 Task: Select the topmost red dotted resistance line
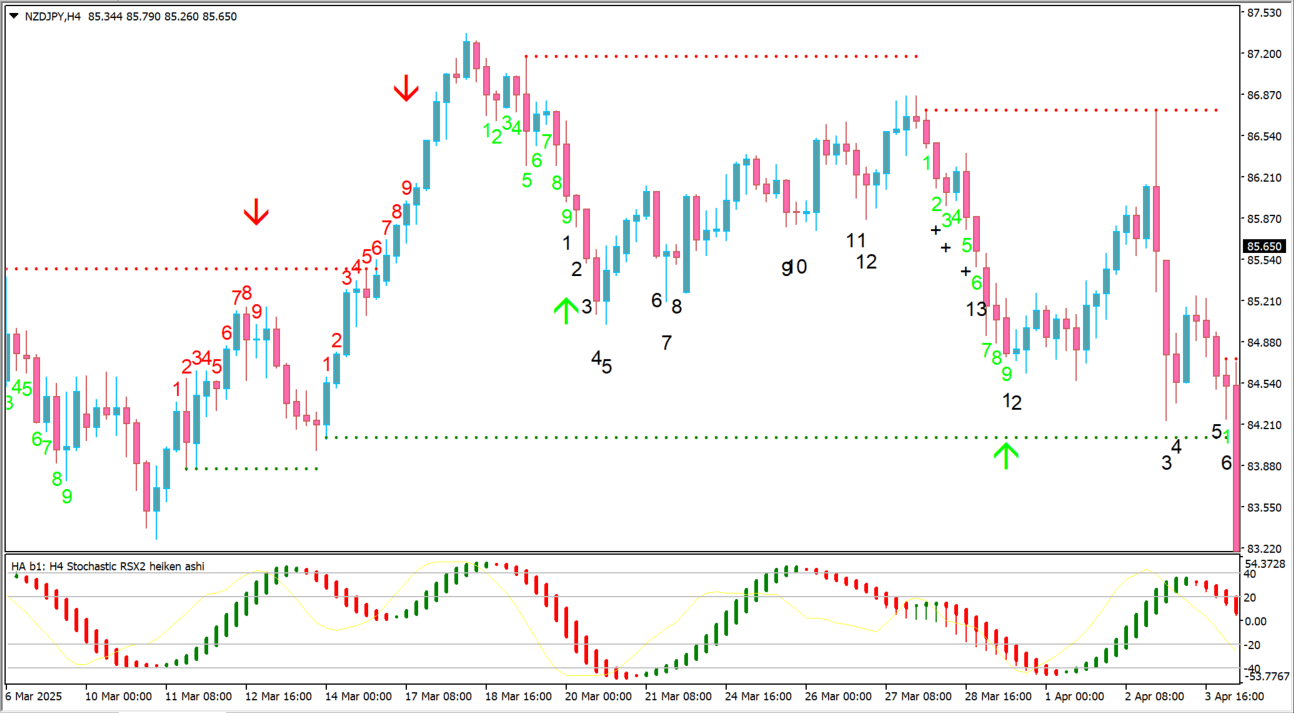pyautogui.click(x=720, y=56)
